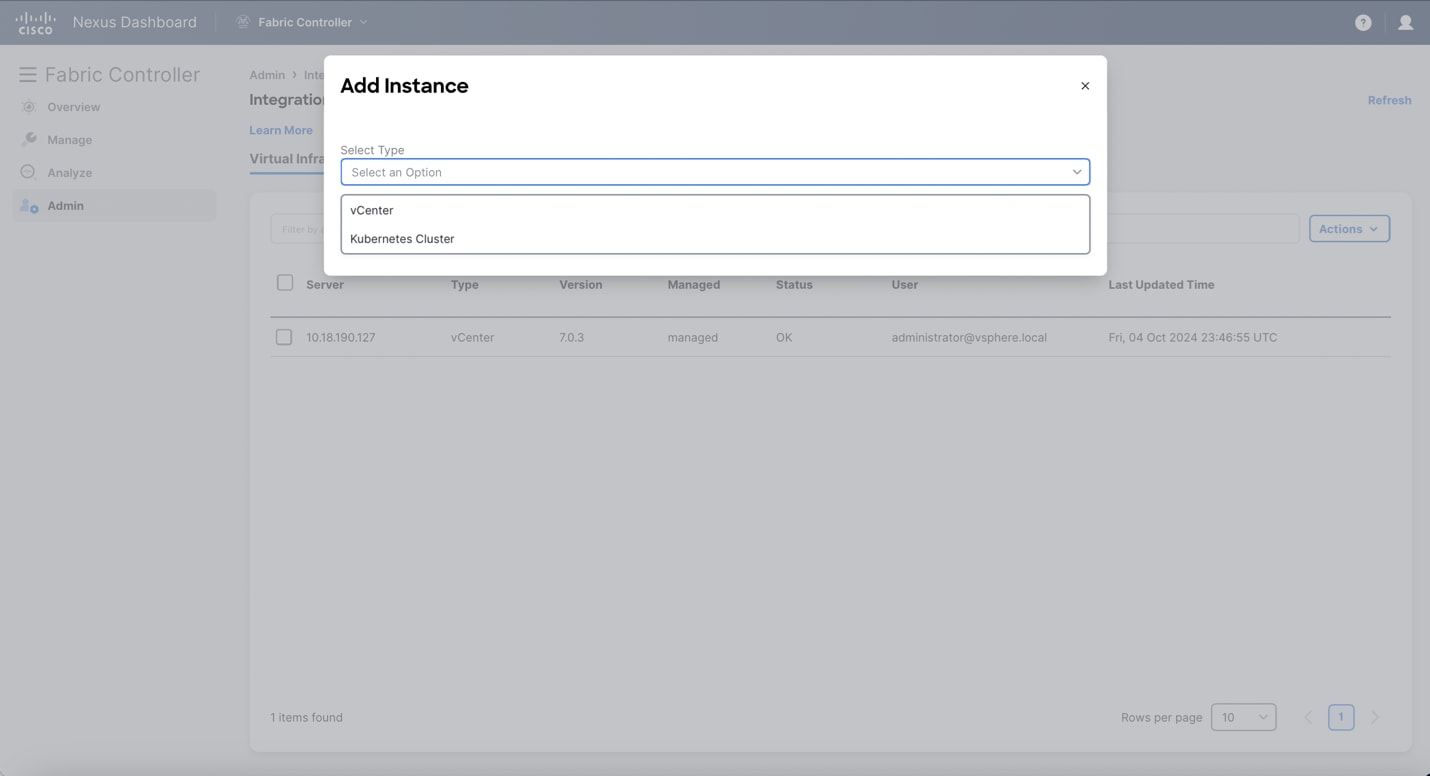The width and height of the screenshot is (1430, 776).
Task: Expand the Fabric Controller service switcher
Action: (363, 22)
